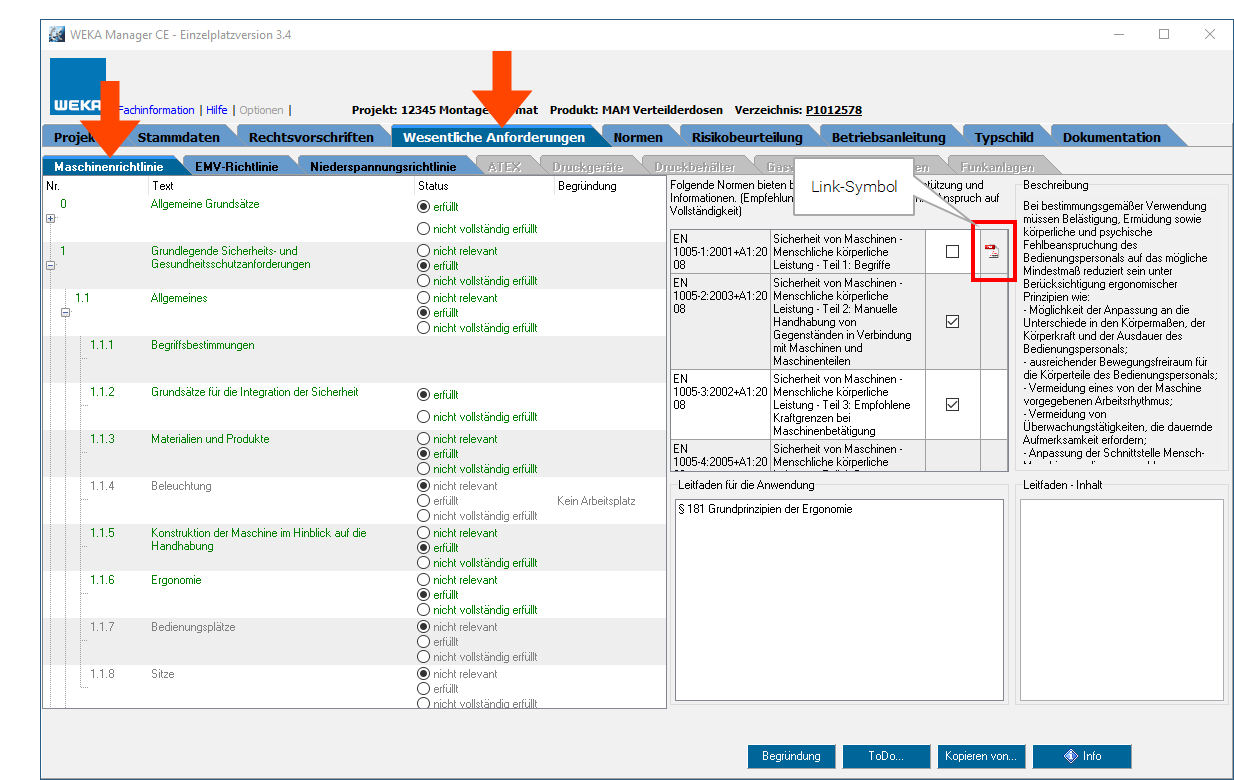Switch to the Risikobeurteilung tab
1234x780 pixels.
(748, 137)
